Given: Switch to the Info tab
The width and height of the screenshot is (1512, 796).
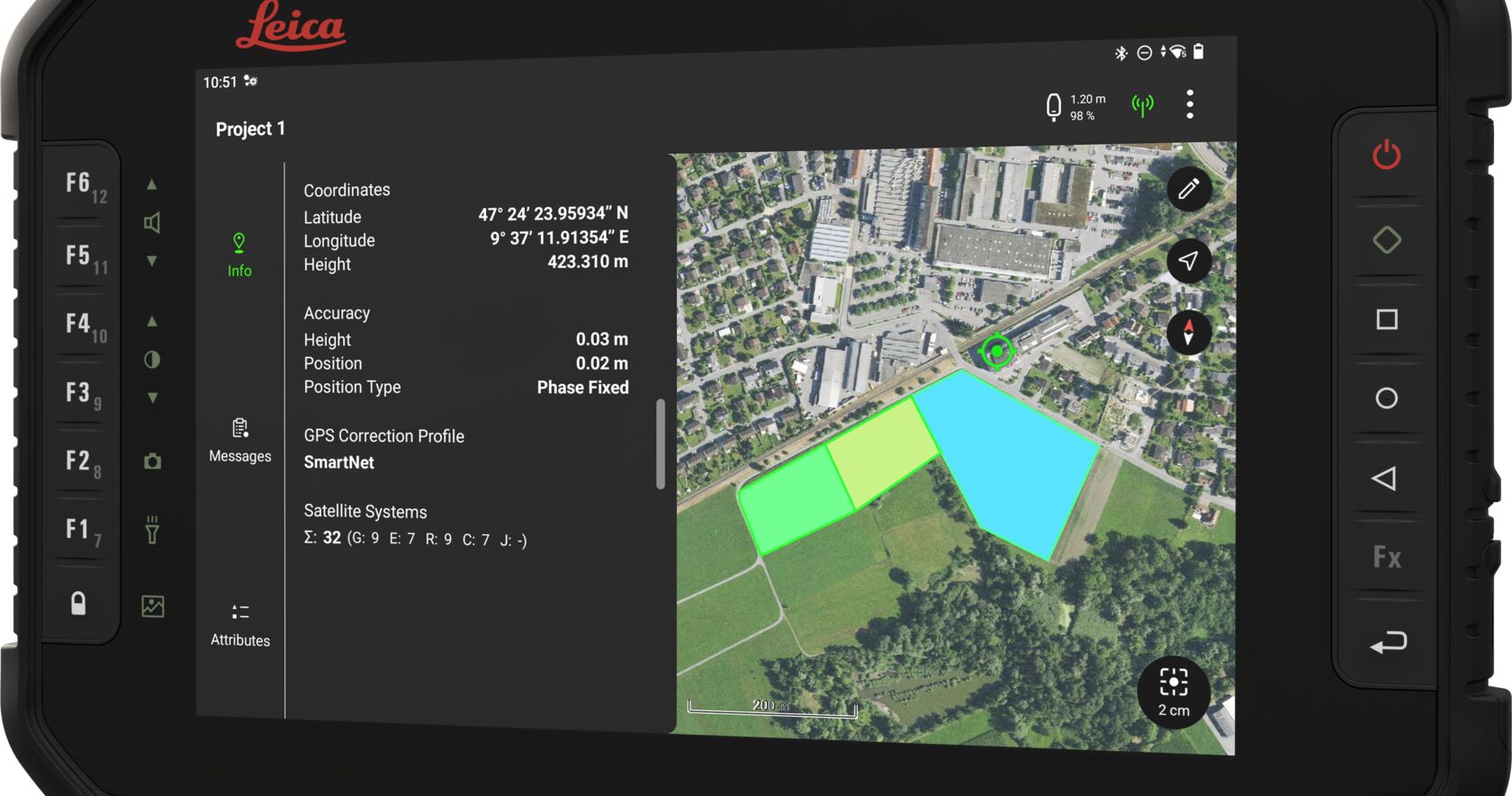Looking at the screenshot, I should (239, 255).
